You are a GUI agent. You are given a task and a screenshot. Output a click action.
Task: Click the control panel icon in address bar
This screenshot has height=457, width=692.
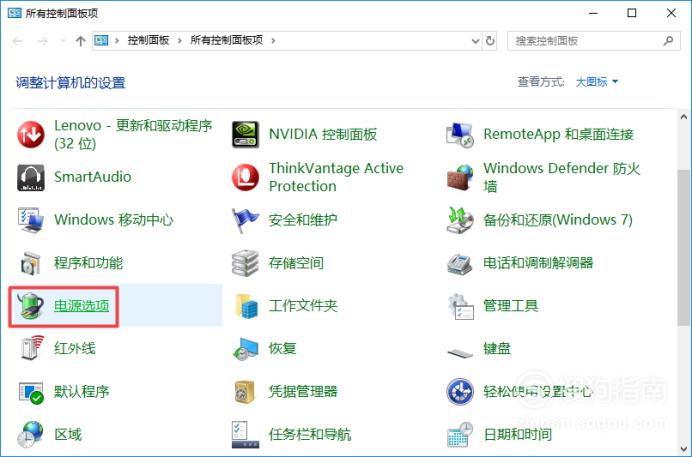[101, 41]
